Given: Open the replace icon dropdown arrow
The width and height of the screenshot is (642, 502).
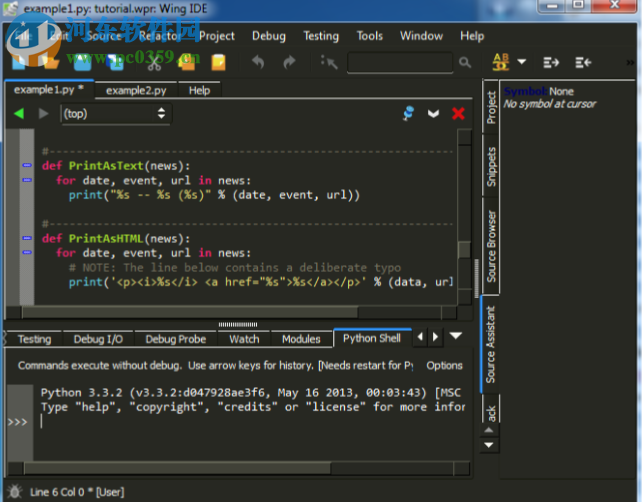Looking at the screenshot, I should pos(522,62).
